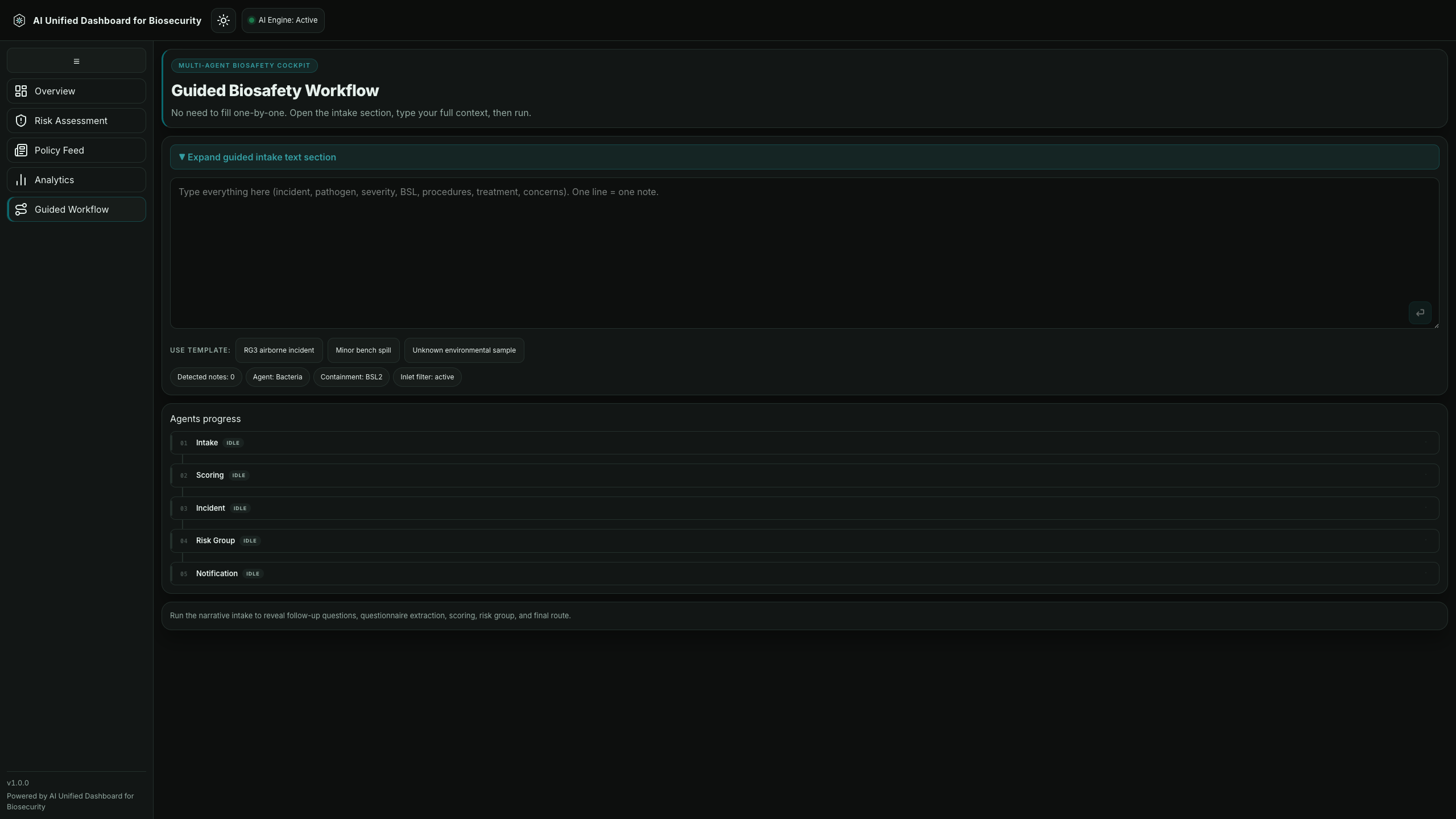Click the Containment: BSL2 chip
The height and width of the screenshot is (819, 1456).
tap(351, 377)
